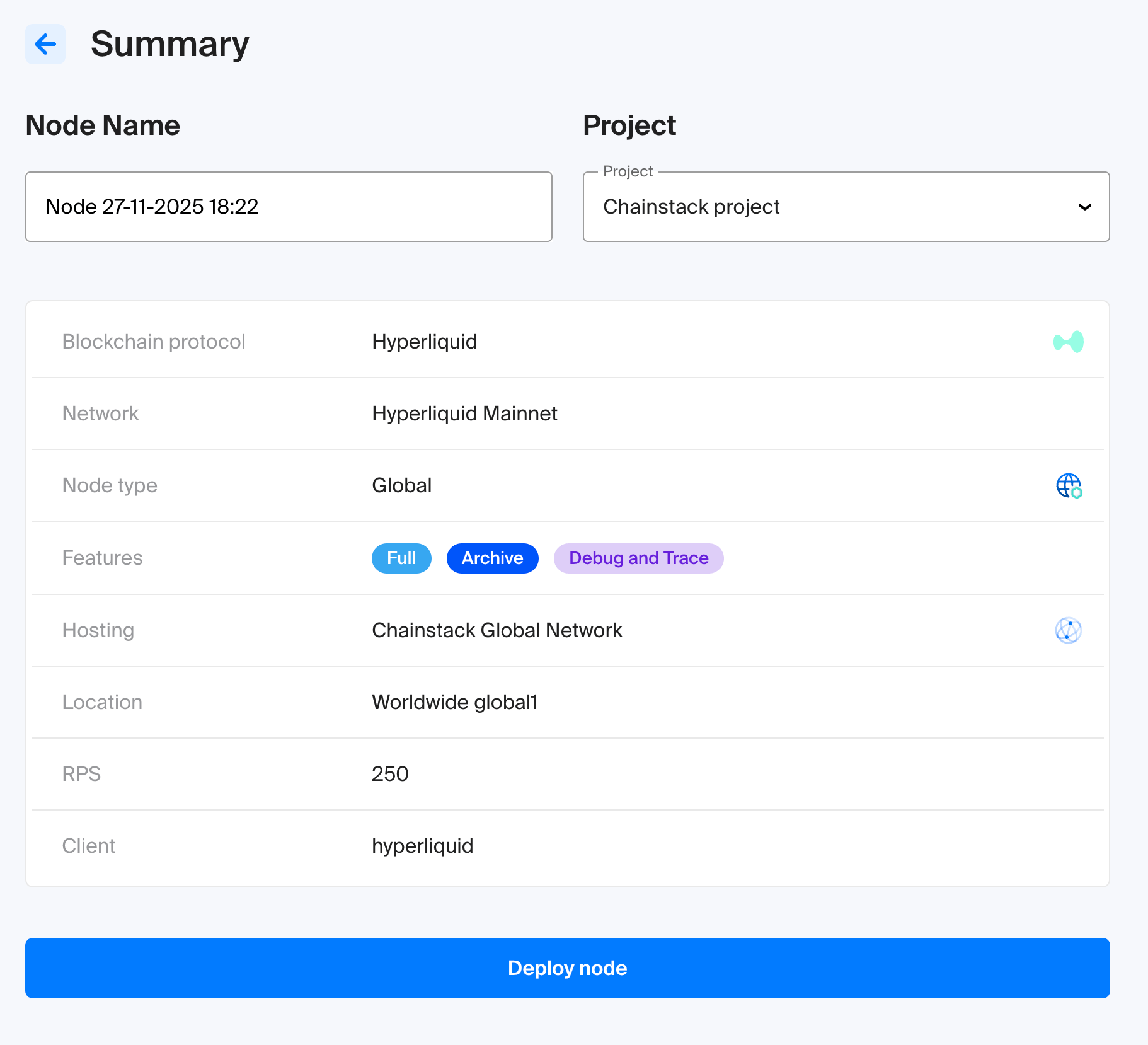This screenshot has width=1148, height=1045.
Task: Click the Summary page heading
Action: tap(169, 44)
